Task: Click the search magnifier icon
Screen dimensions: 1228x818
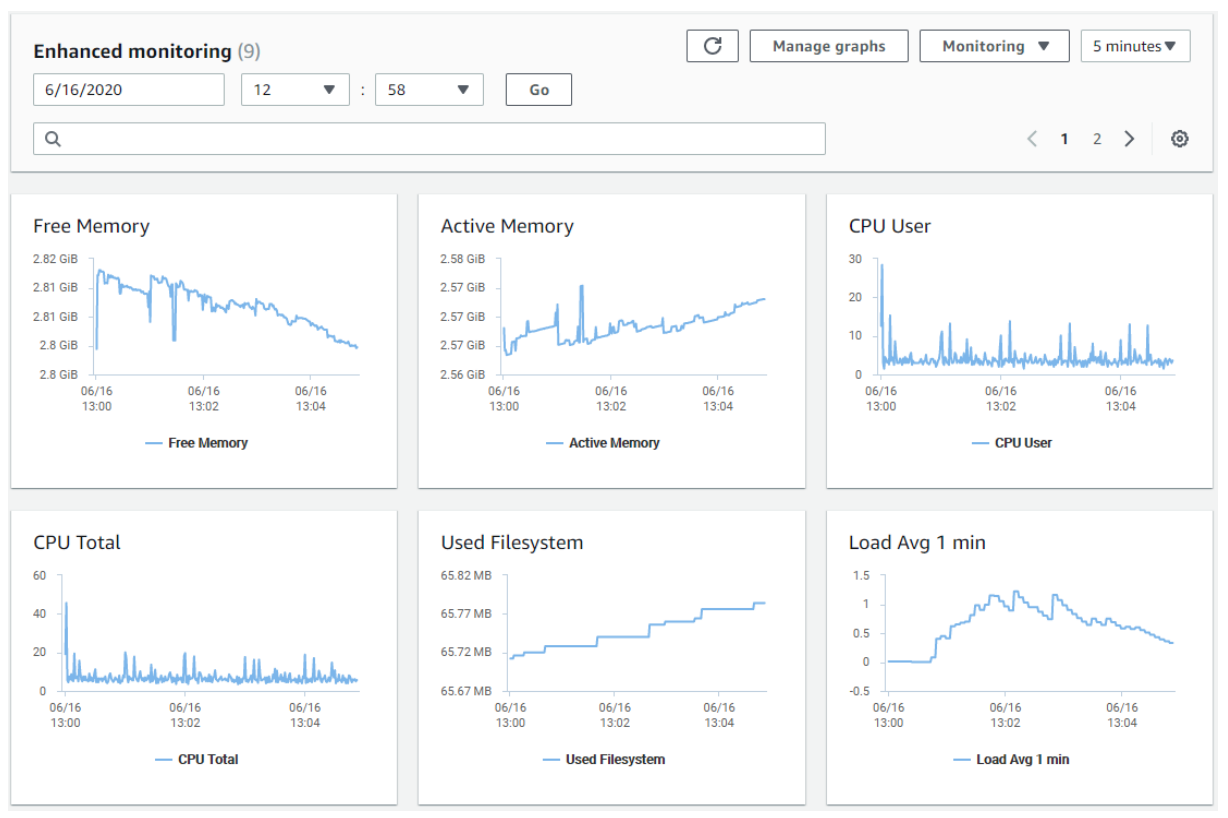Action: coord(53,139)
